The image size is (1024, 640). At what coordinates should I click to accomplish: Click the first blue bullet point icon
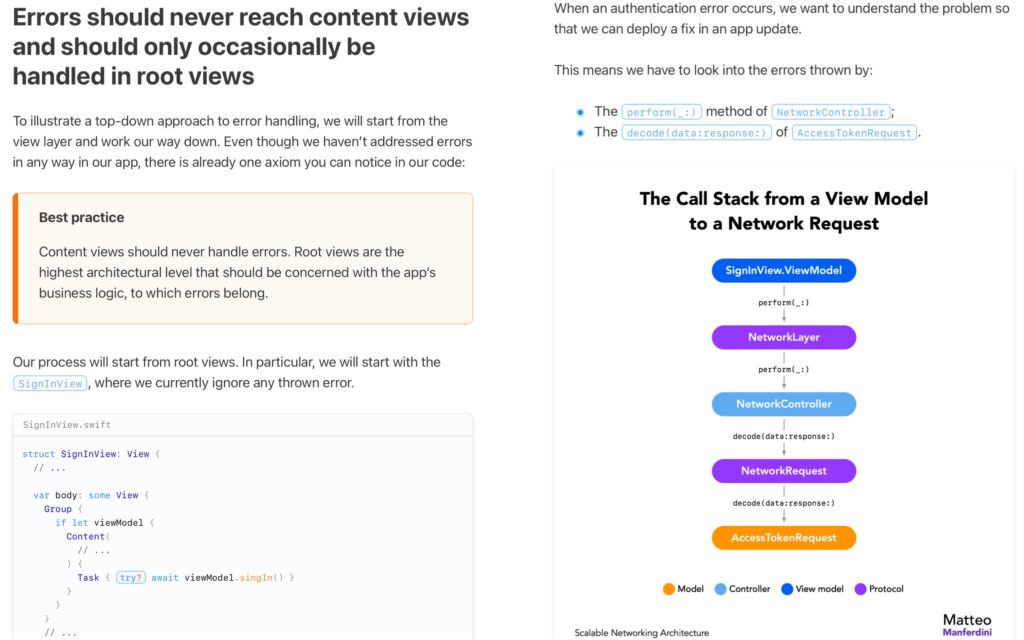pos(581,112)
